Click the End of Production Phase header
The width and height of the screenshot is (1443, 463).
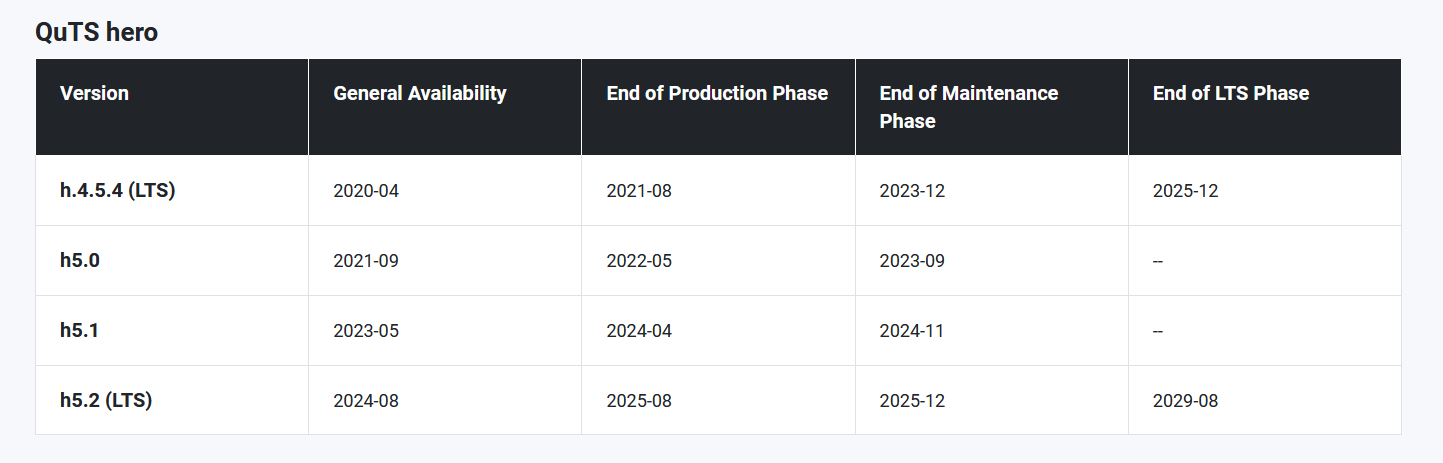[717, 93]
